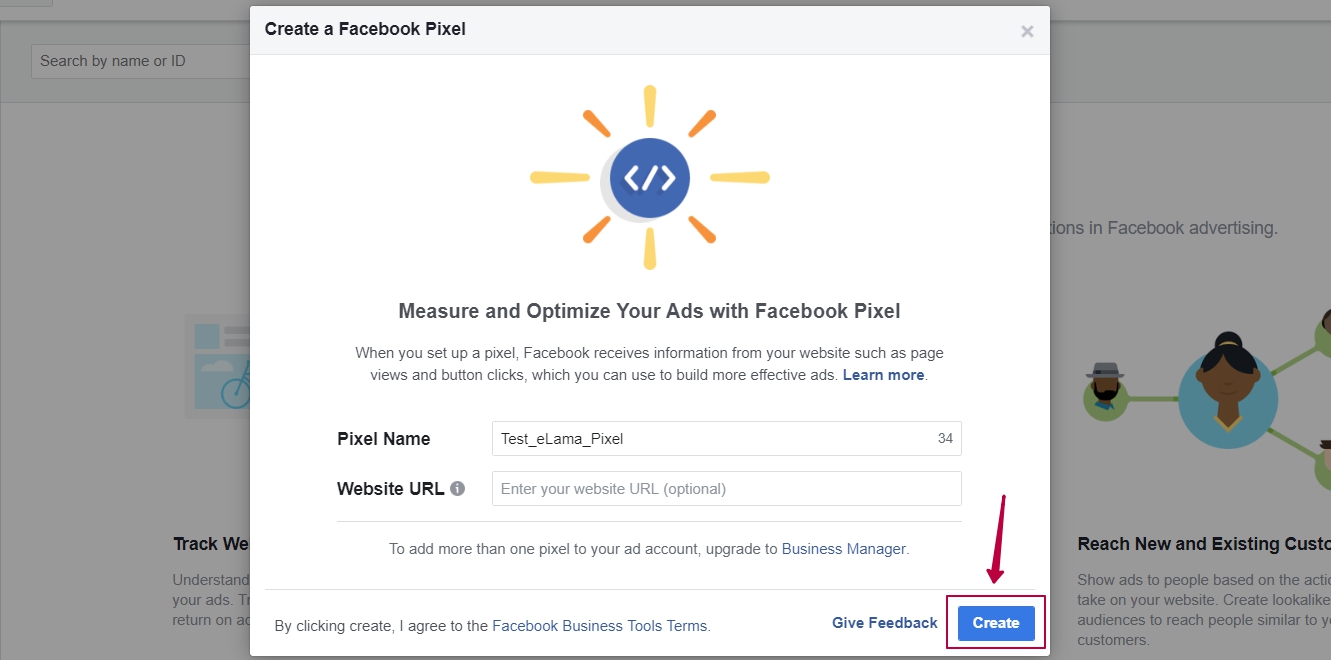Click the bicycle webpage illustration
Viewport: 1331px width, 660px height.
tap(217, 365)
